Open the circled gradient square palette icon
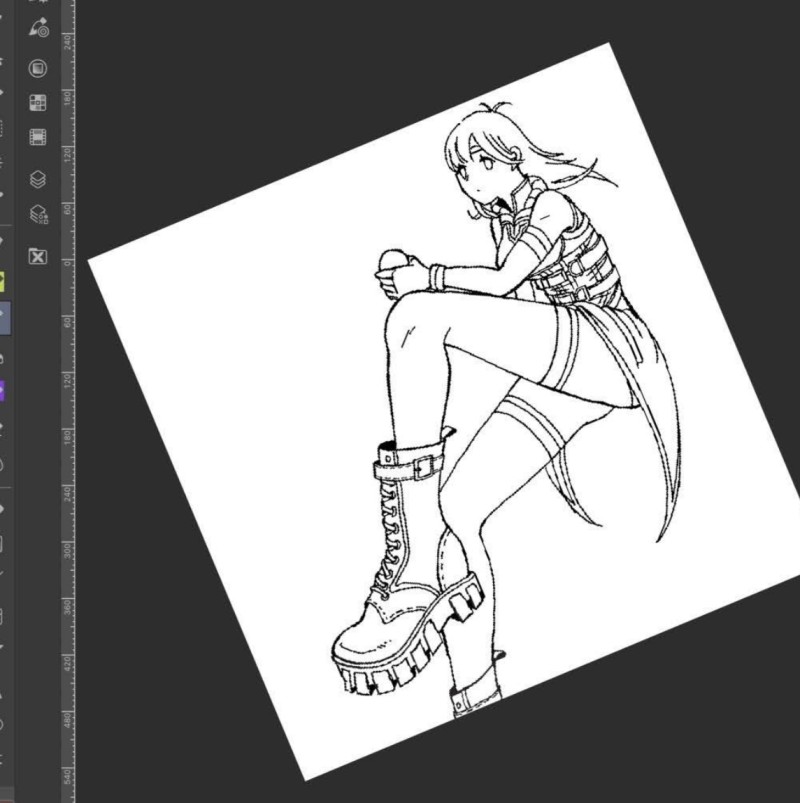Screen dimensions: 800x803 38,68
